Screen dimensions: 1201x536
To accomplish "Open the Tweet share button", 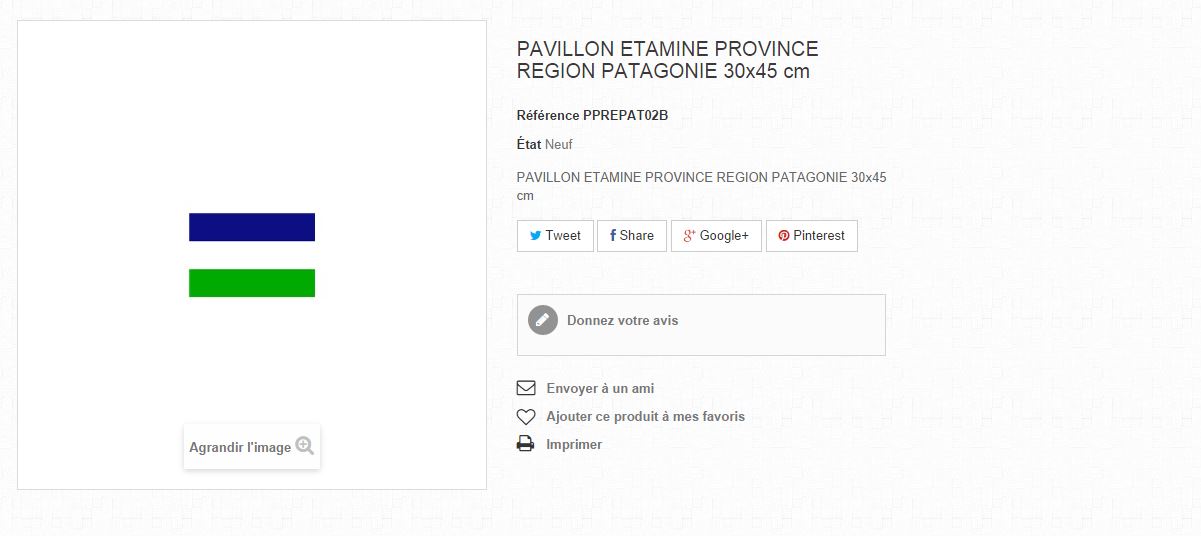I will pos(555,236).
